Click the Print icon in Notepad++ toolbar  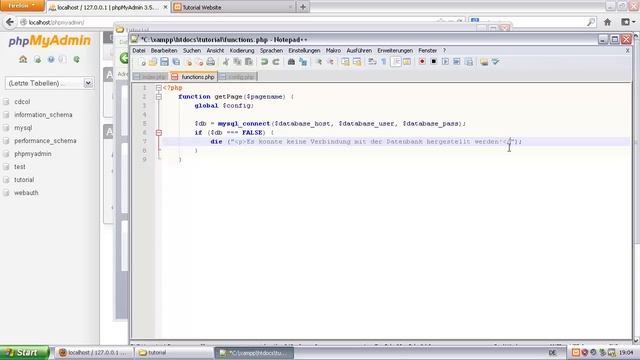211,62
